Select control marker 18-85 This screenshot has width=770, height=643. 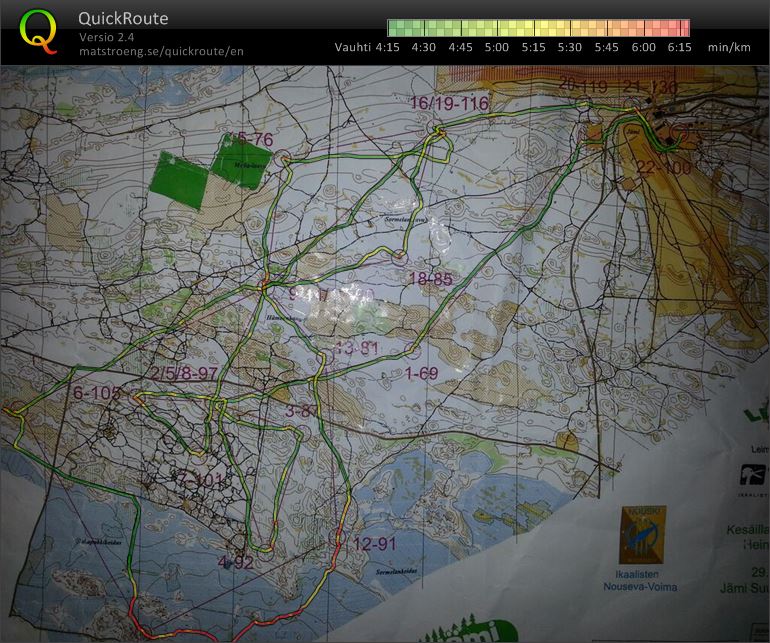pos(430,279)
